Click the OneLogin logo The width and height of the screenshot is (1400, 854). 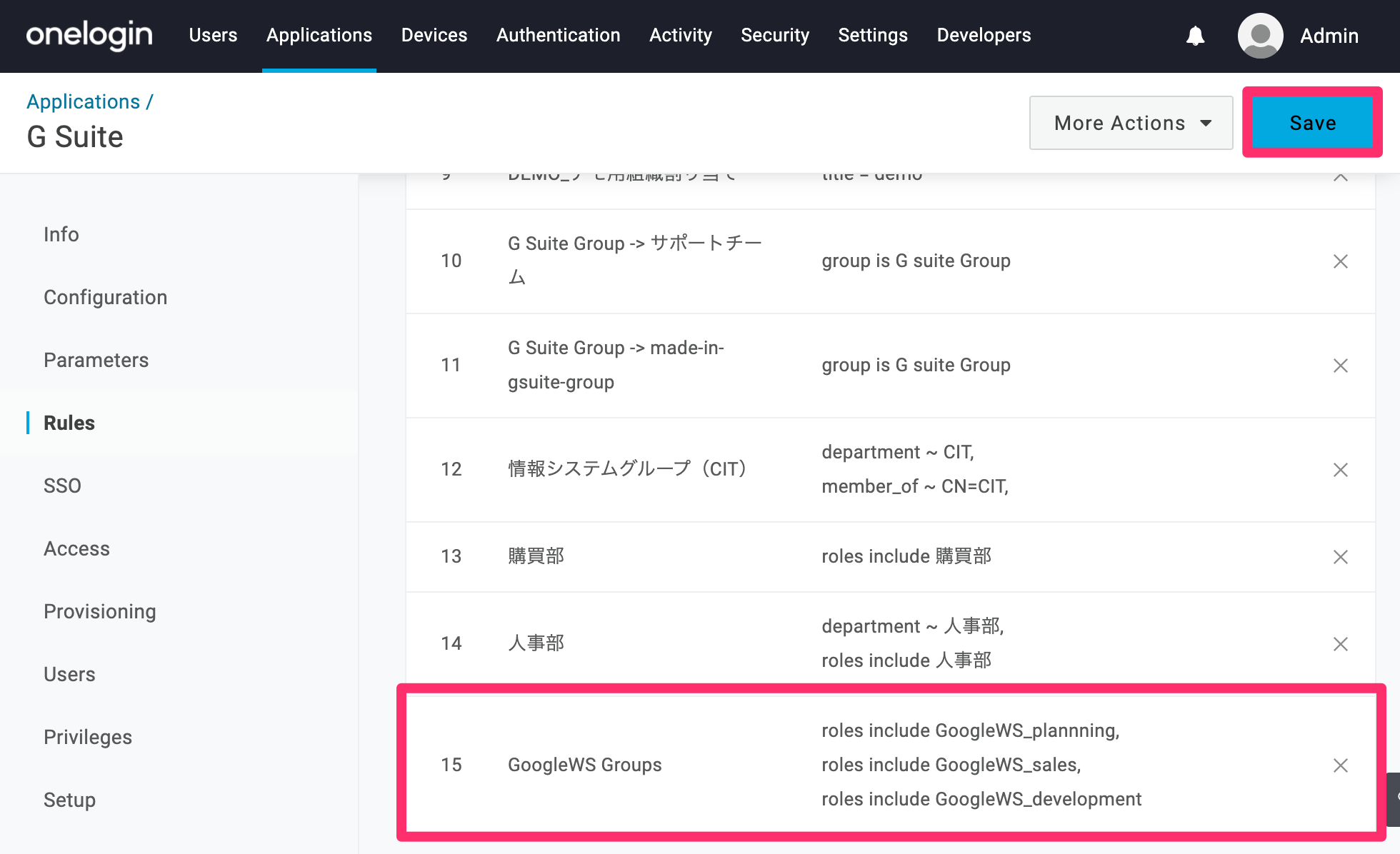[89, 35]
